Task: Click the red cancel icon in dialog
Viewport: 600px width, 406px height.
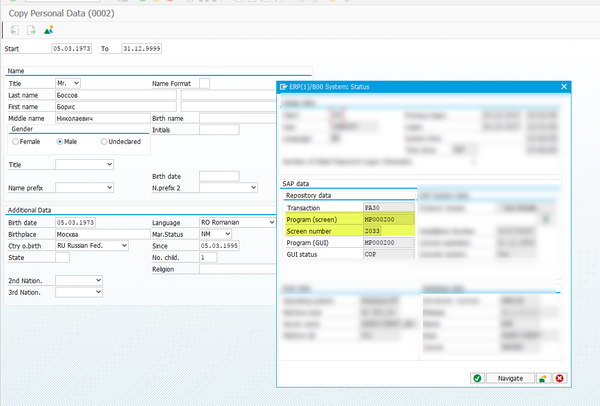Action: point(559,378)
